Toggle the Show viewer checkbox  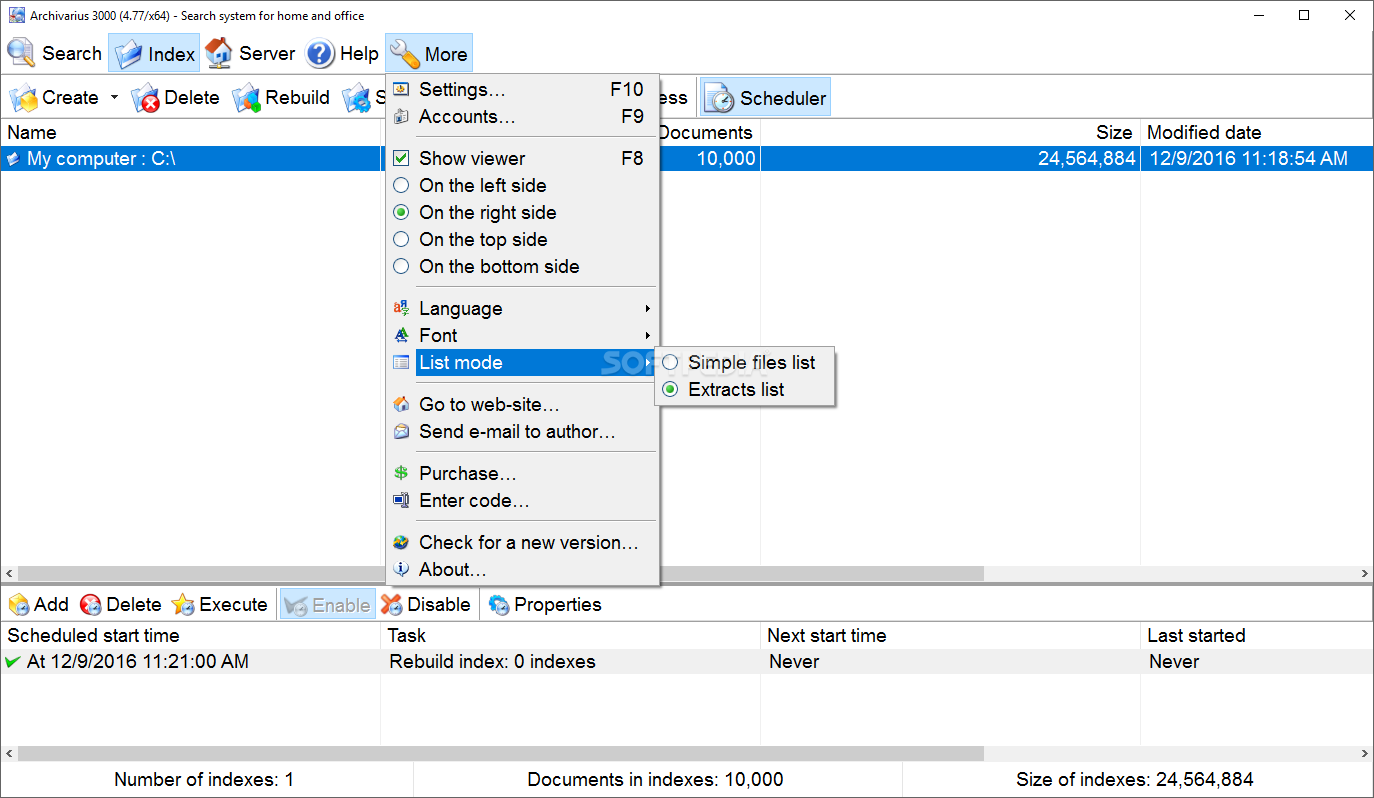click(x=401, y=158)
